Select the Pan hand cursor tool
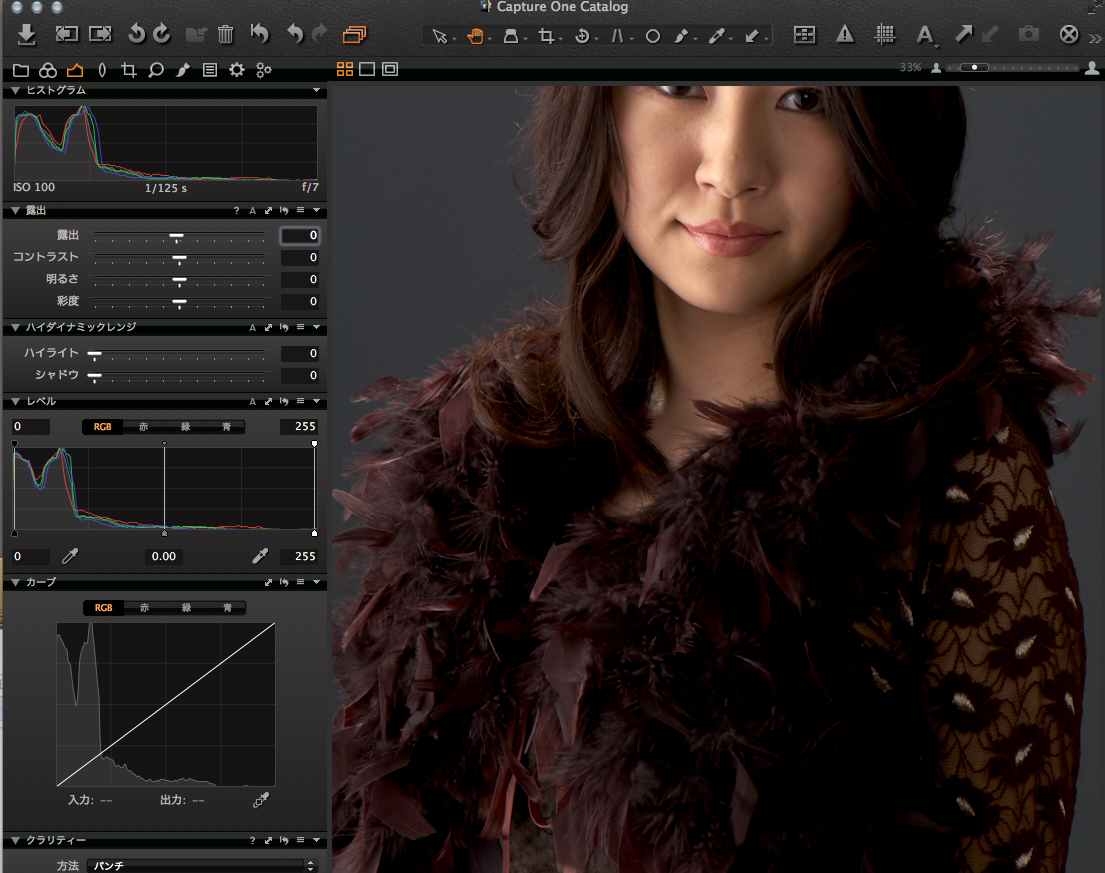The width and height of the screenshot is (1105, 873). (x=475, y=36)
